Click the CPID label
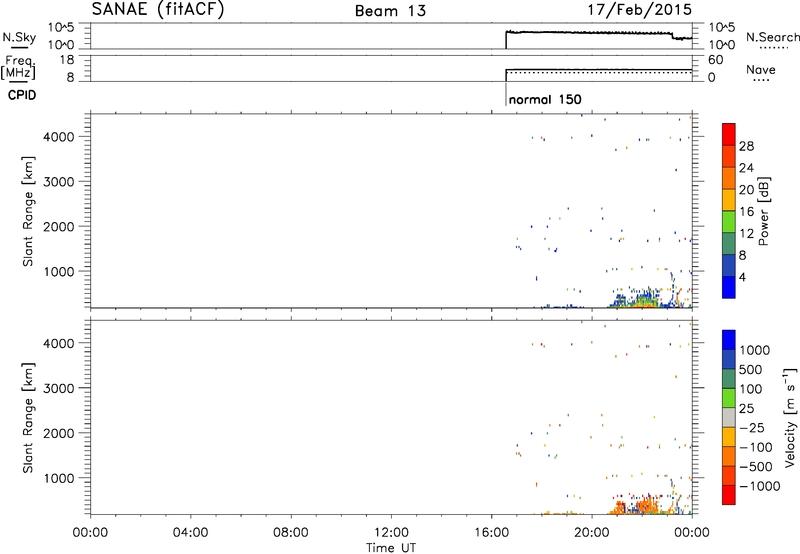Viewport: 800px width, 554px height. [x=22, y=95]
